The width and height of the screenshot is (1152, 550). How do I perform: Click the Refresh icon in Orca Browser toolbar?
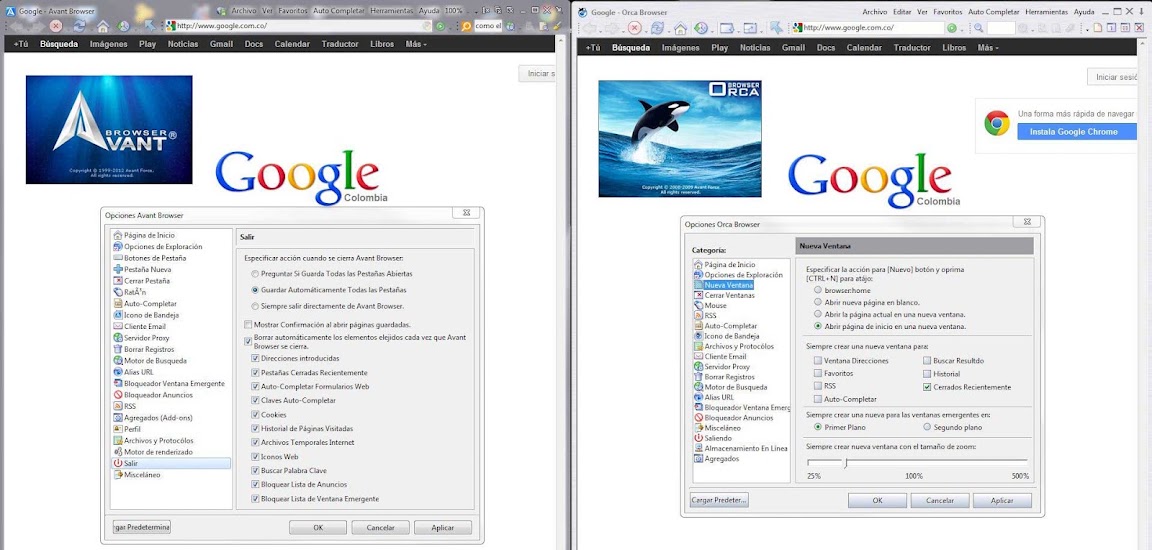[x=658, y=28]
